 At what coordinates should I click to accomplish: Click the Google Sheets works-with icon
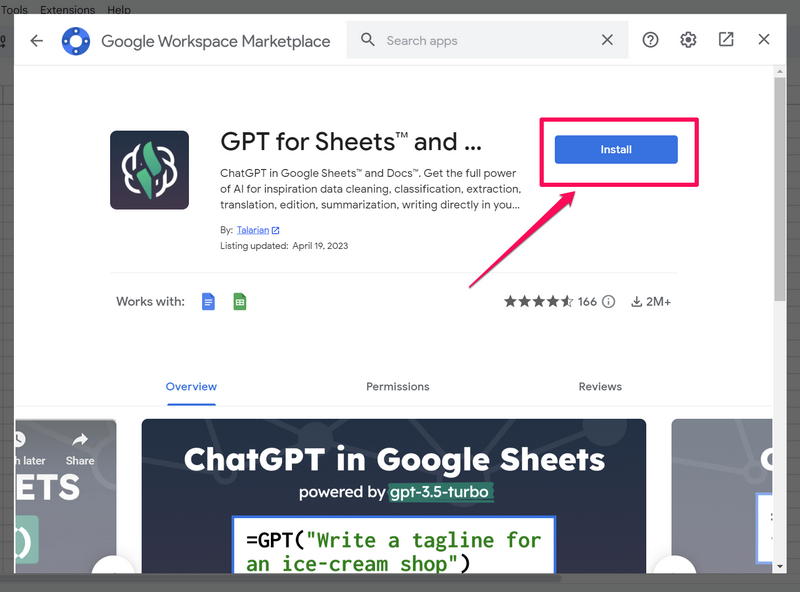tap(240, 301)
